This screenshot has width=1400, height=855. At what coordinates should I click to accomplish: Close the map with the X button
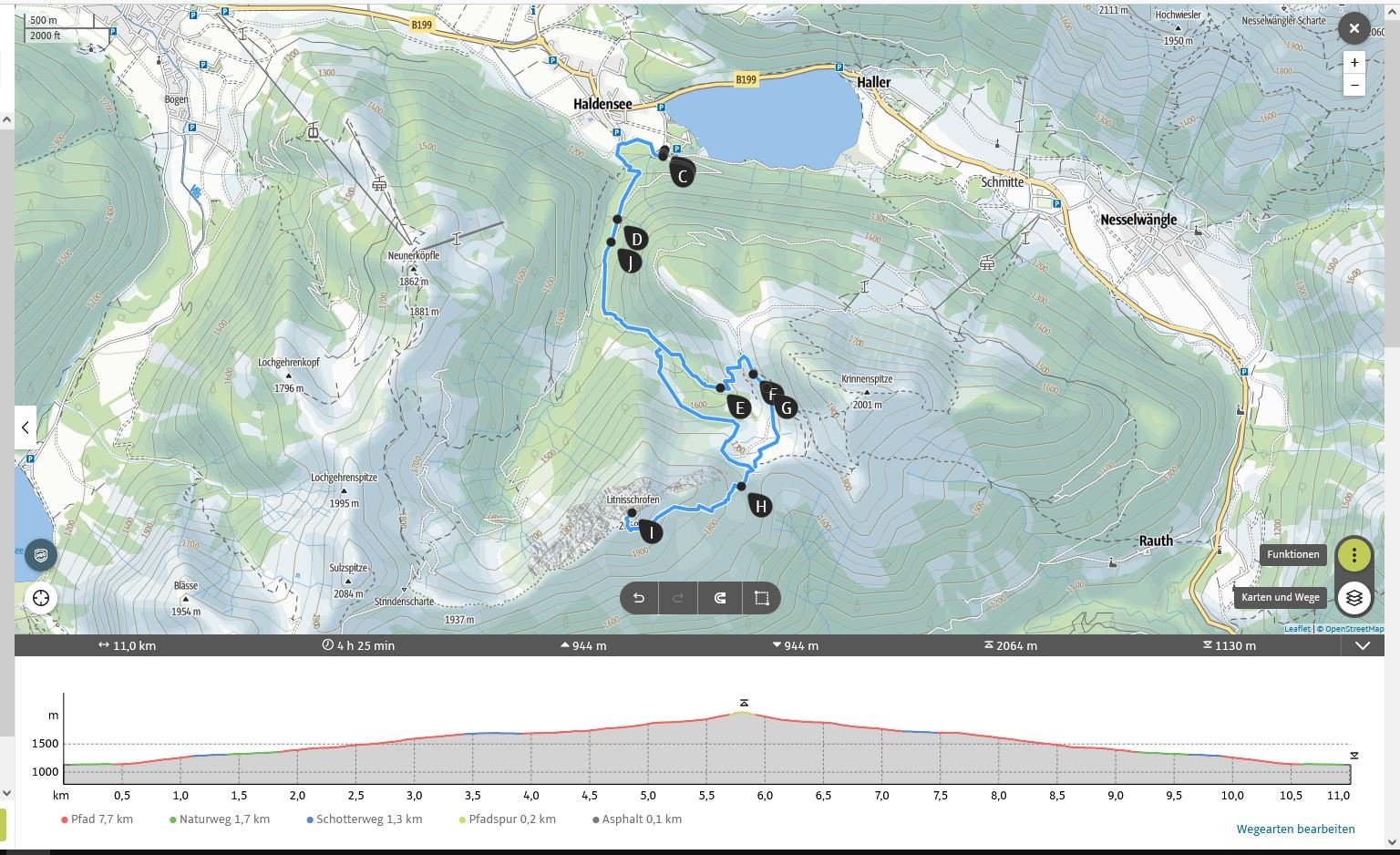1354,28
